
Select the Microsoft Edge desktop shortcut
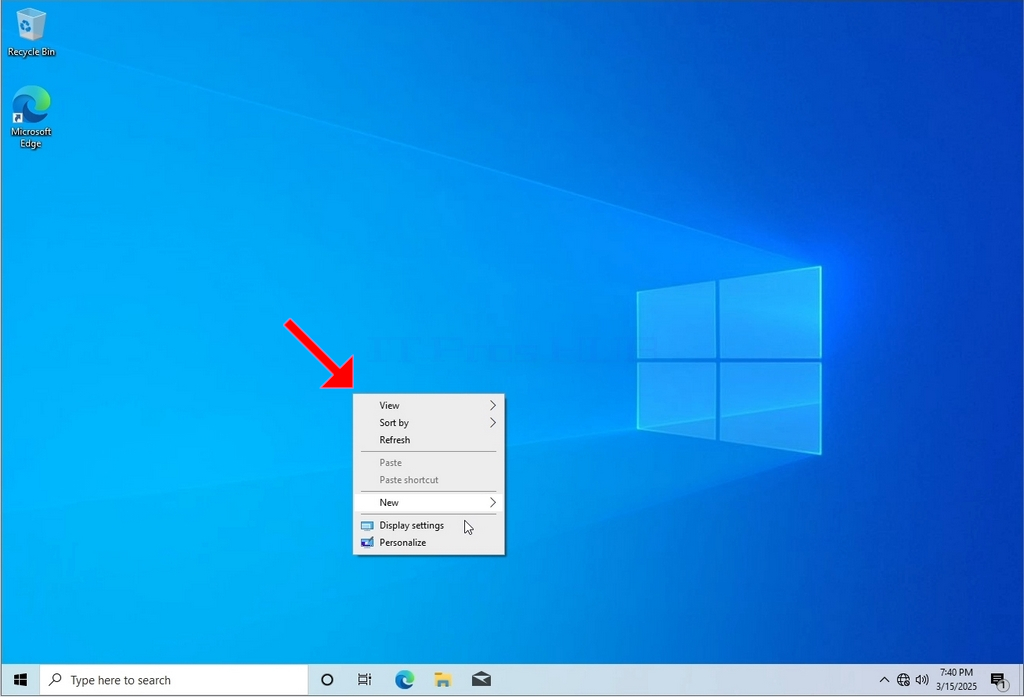pos(31,116)
